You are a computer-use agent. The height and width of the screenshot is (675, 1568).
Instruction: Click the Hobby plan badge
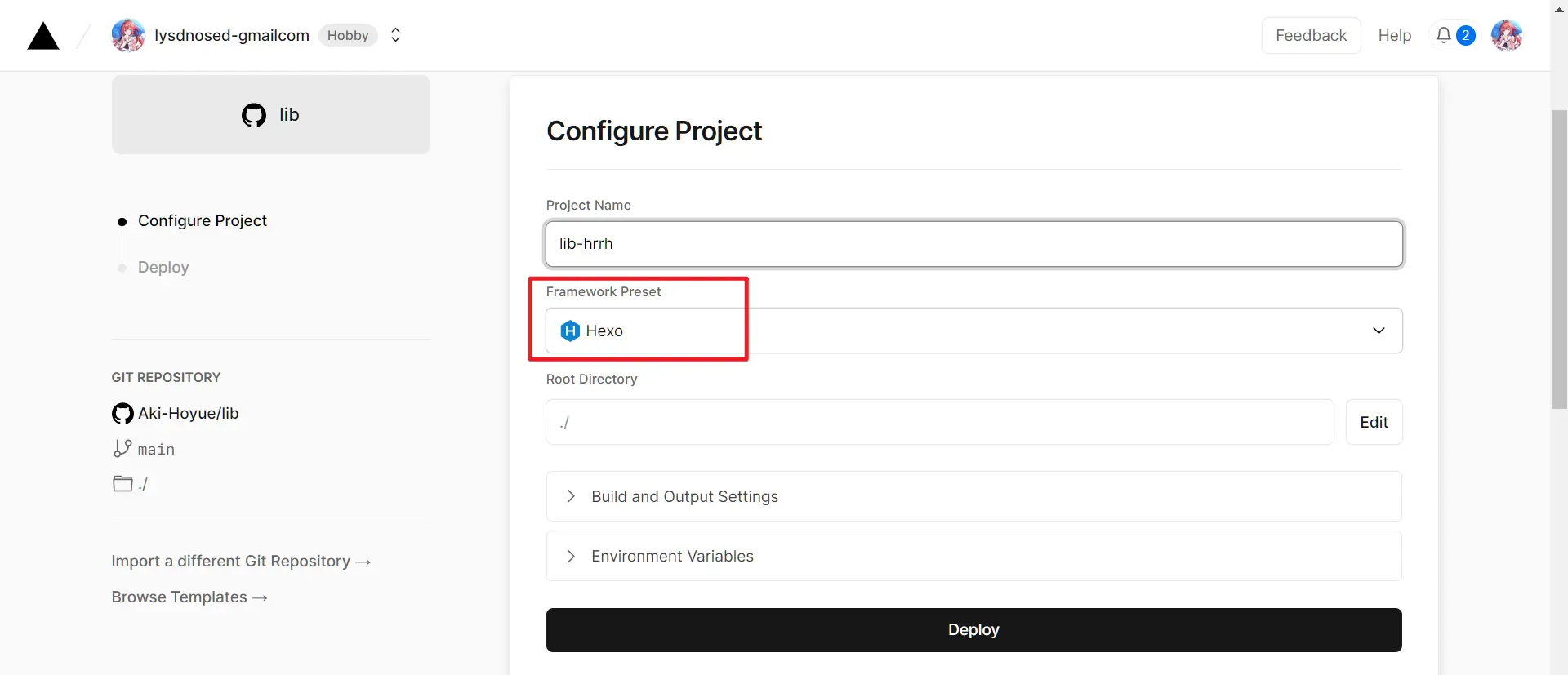(348, 35)
